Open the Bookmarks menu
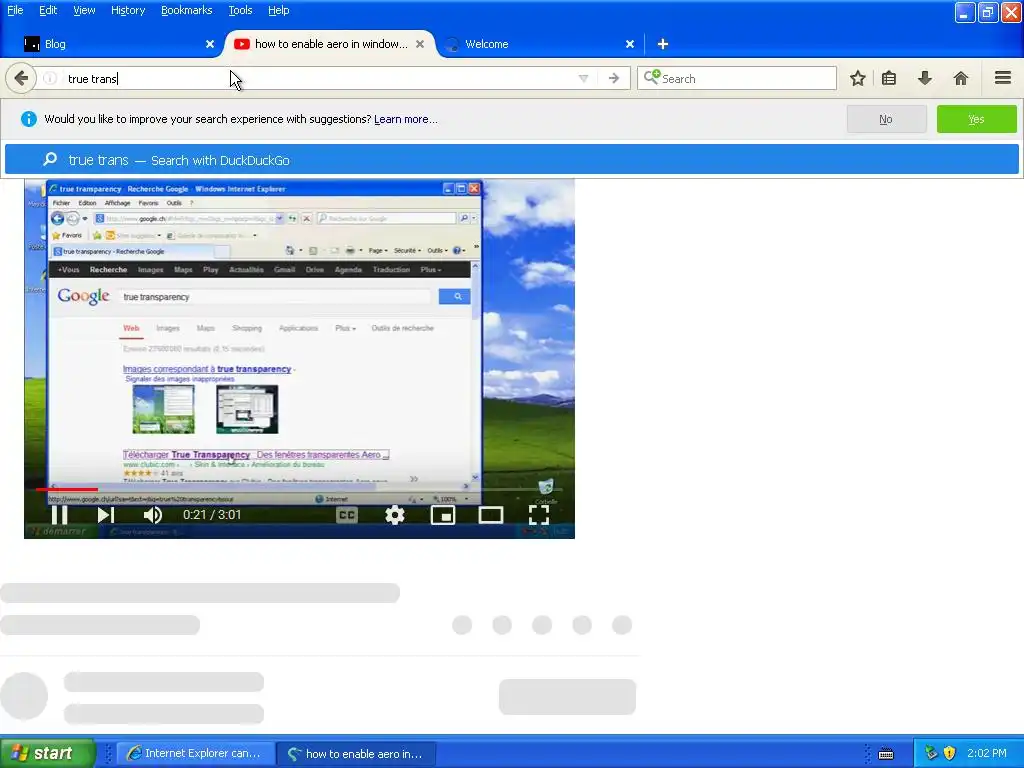Screen dimensions: 1024x768 [x=187, y=10]
